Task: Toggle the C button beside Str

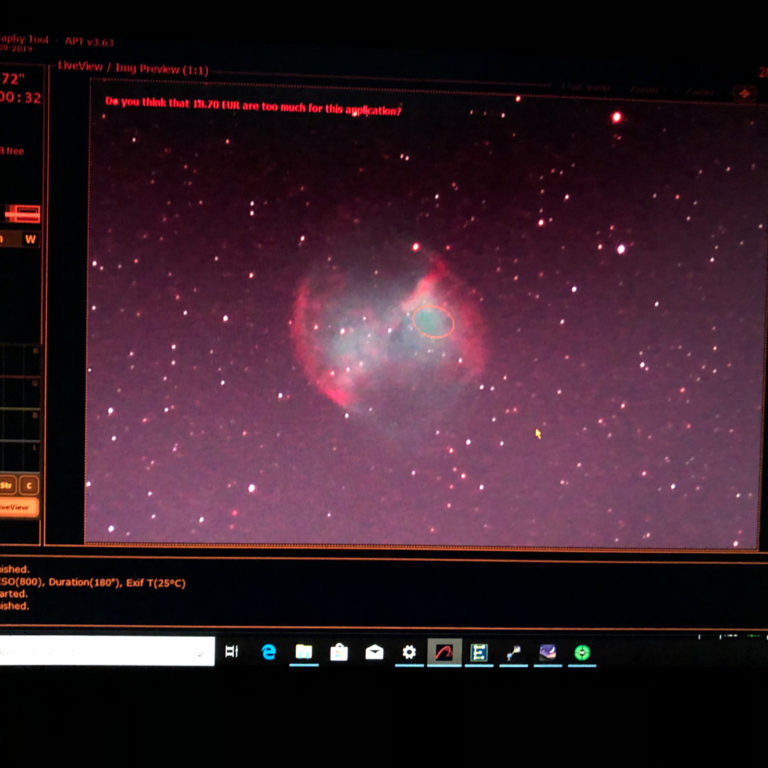Action: (30, 486)
